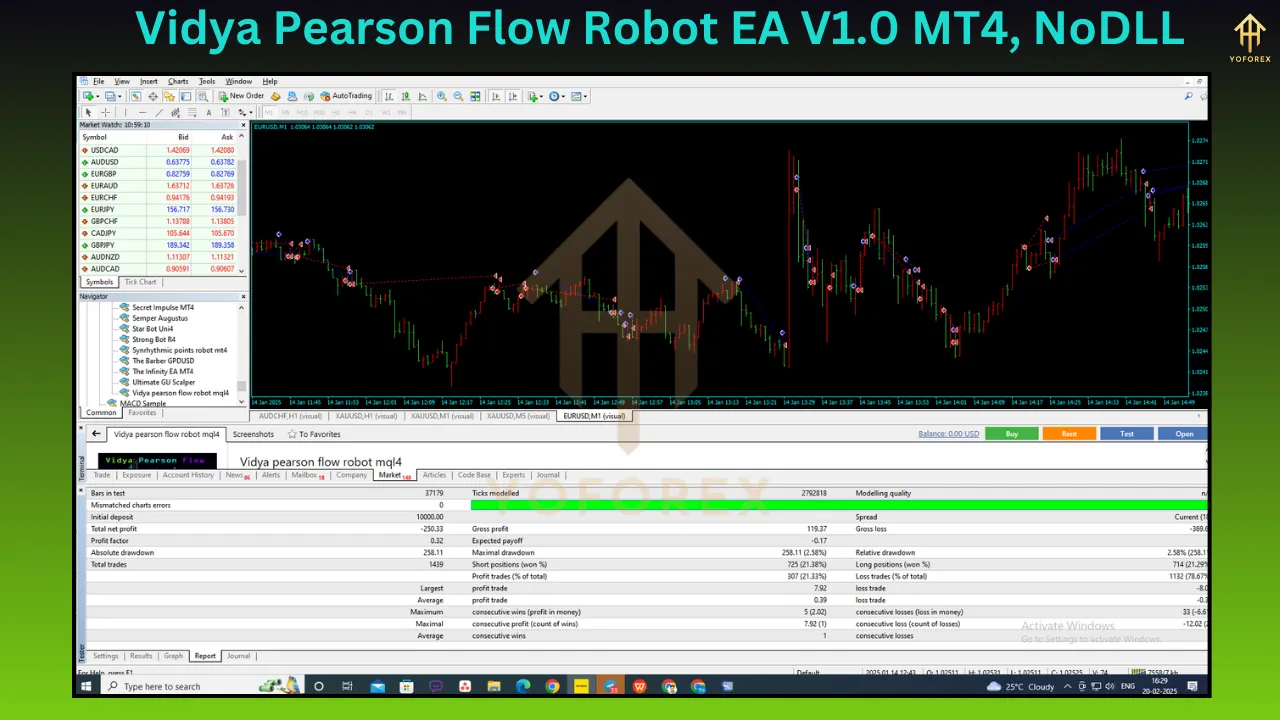Select the D1 timeframe button
This screenshot has height=720, width=1280.
pos(369,113)
